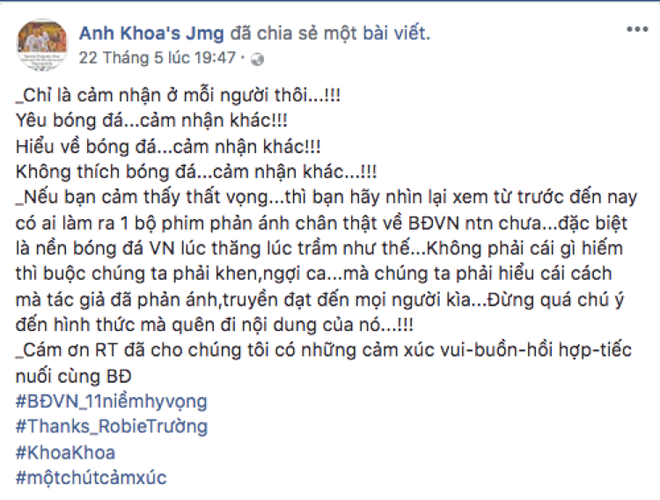Click the line 'Không thích bóng đá...cảm nhận khác'

click(x=196, y=172)
